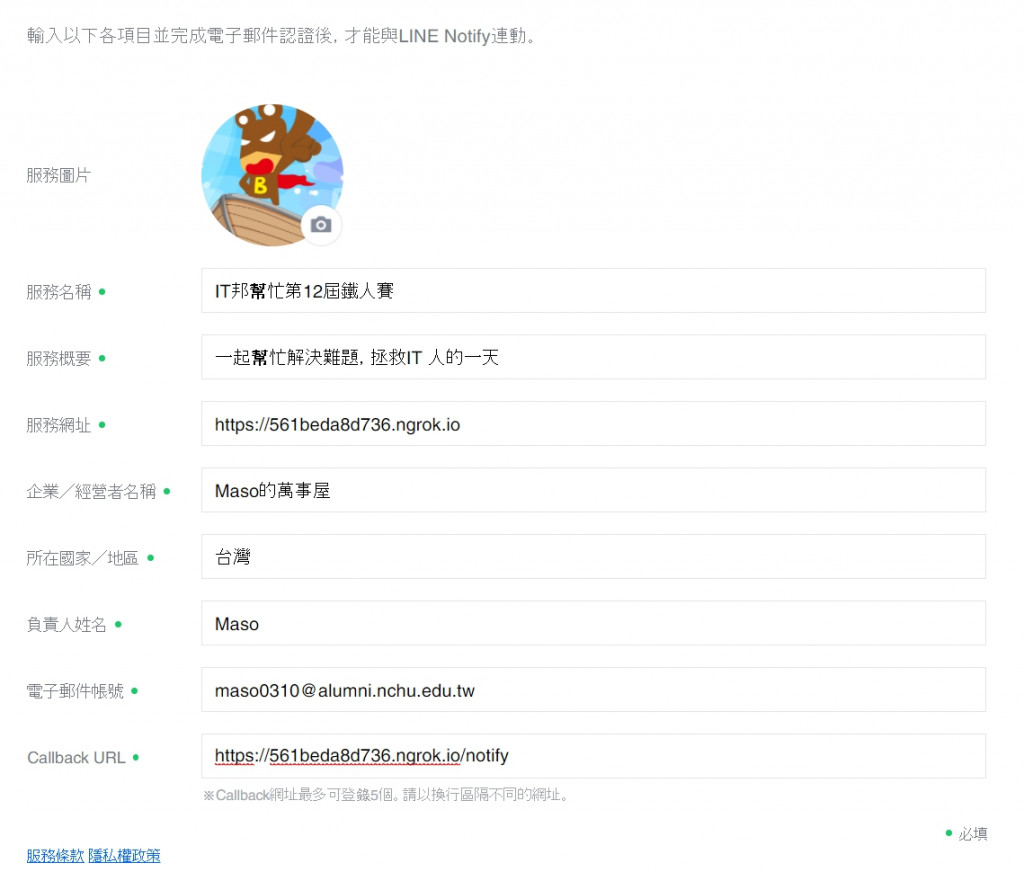
Task: Click into the 服務概要 text field
Action: click(593, 357)
